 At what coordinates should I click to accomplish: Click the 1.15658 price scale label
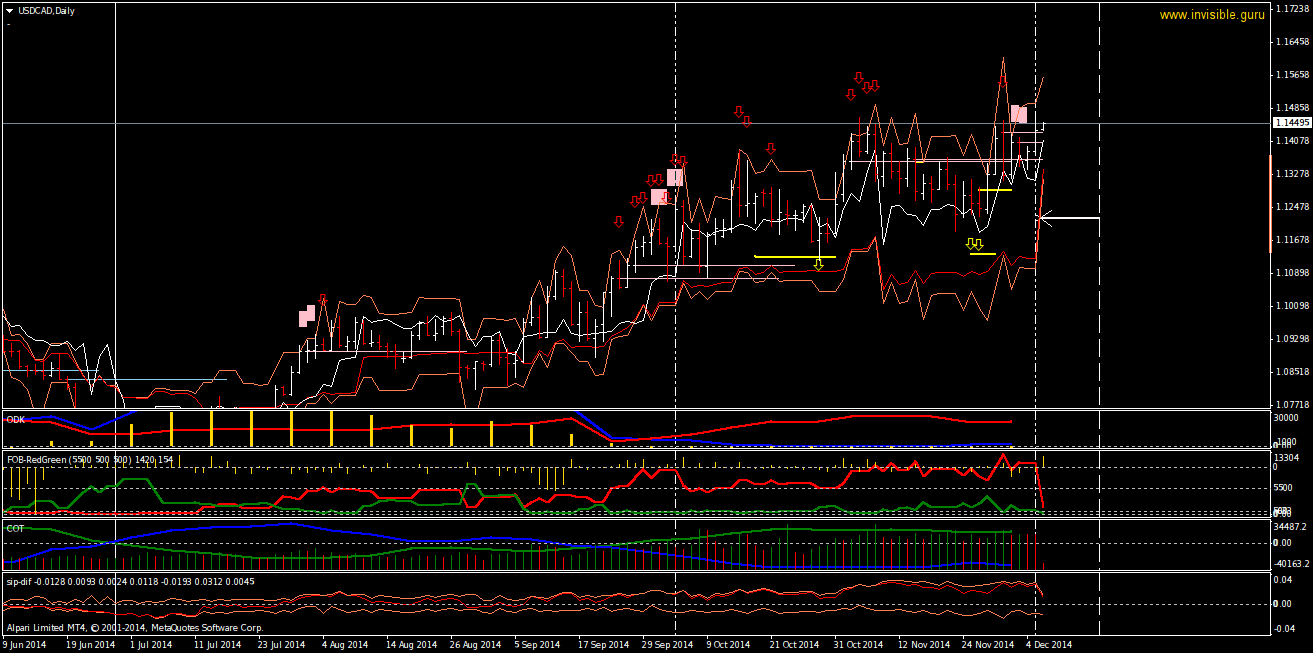point(1291,75)
